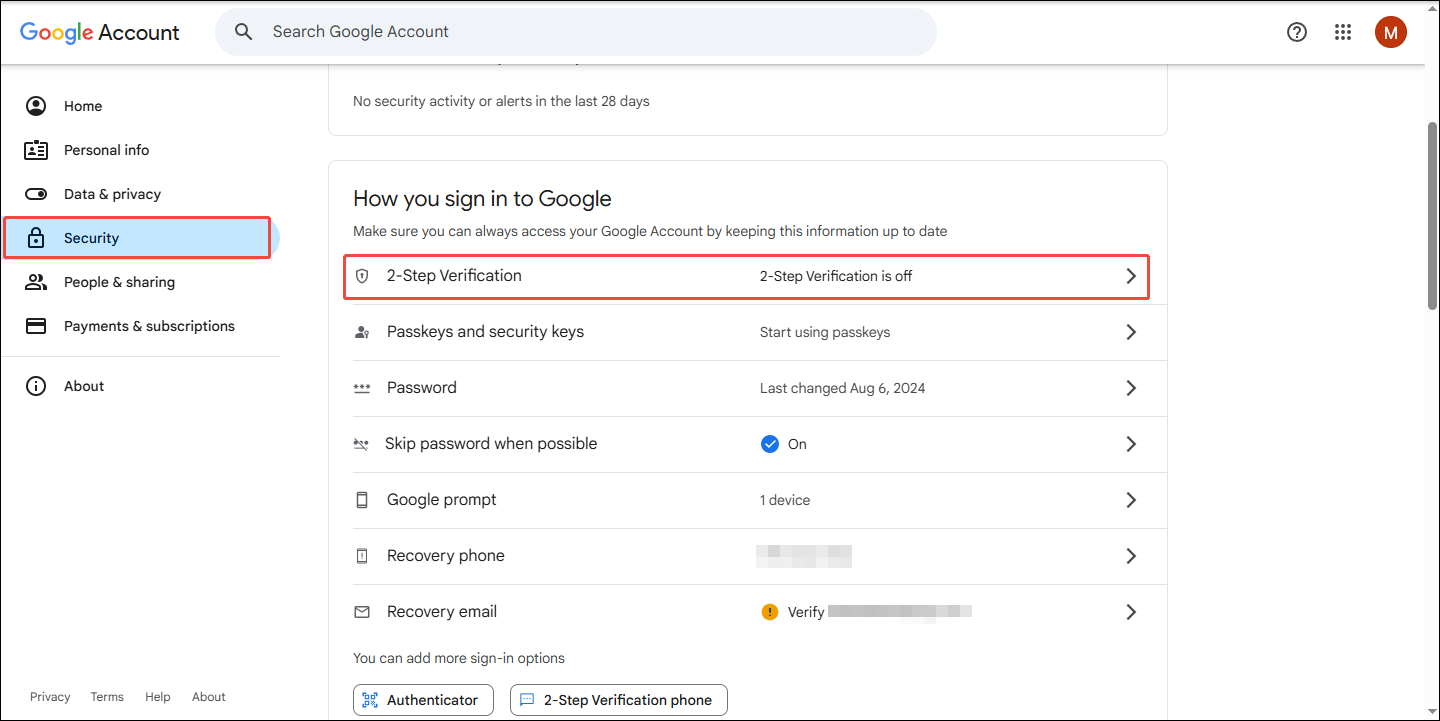Click the Password asterisks icon
Screen dimensions: 1440x721
pyautogui.click(x=362, y=388)
